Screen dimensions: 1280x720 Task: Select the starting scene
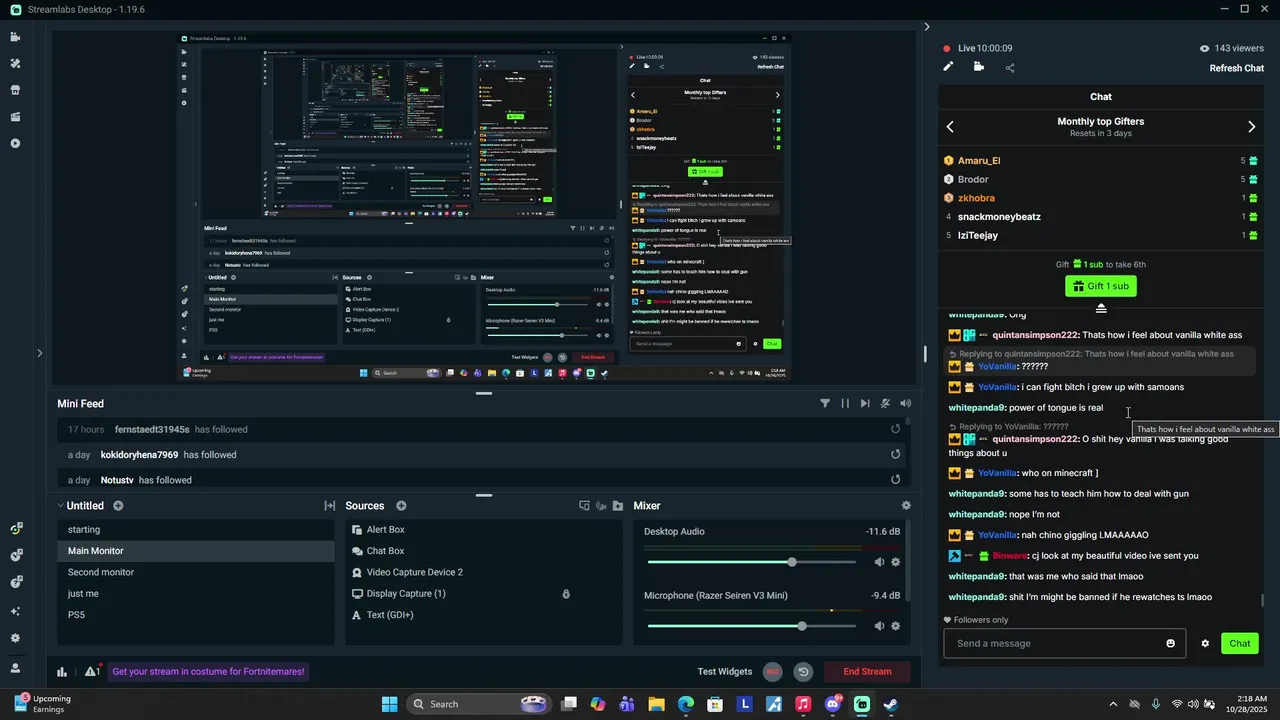(195, 530)
